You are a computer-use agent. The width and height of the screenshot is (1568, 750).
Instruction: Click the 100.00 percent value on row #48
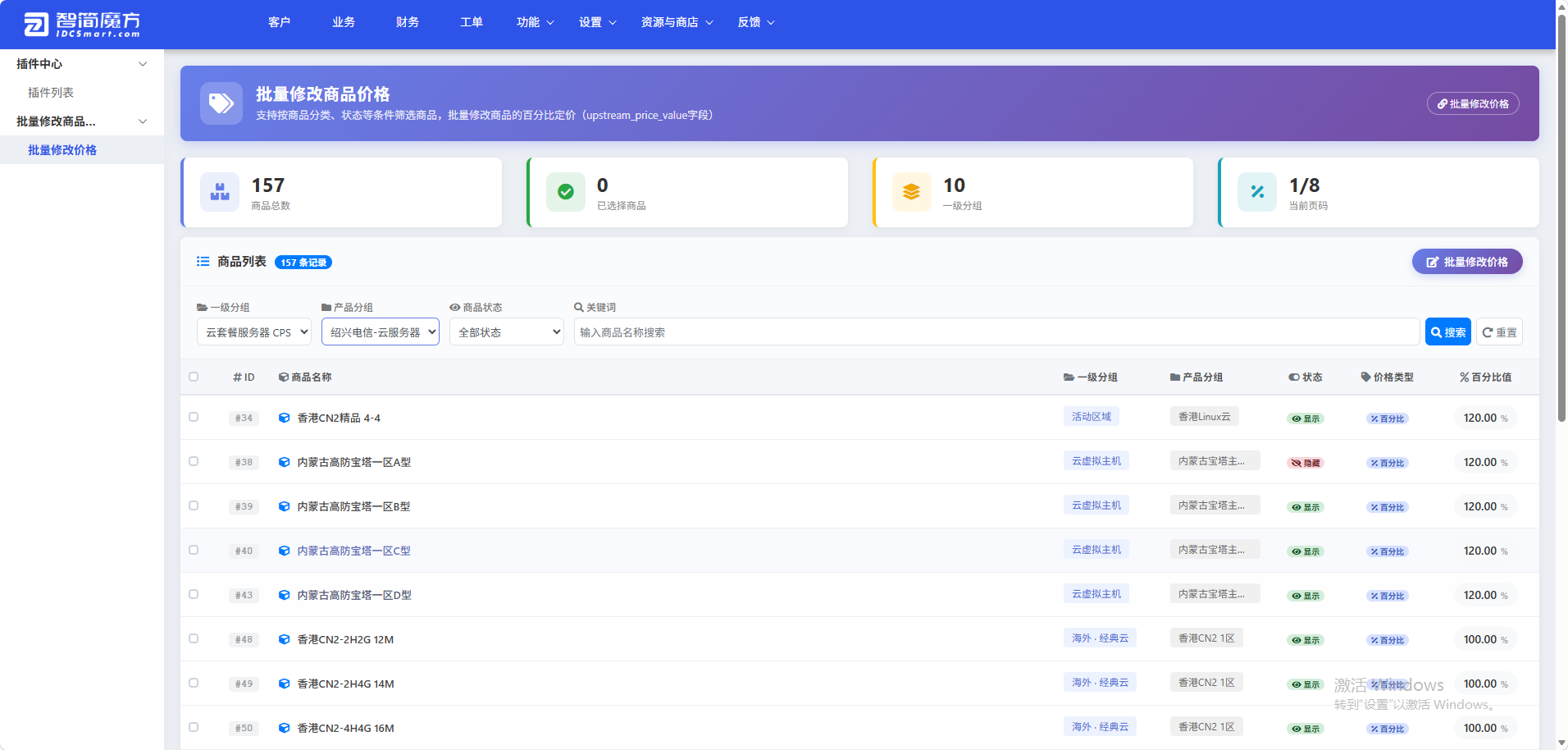point(1485,639)
